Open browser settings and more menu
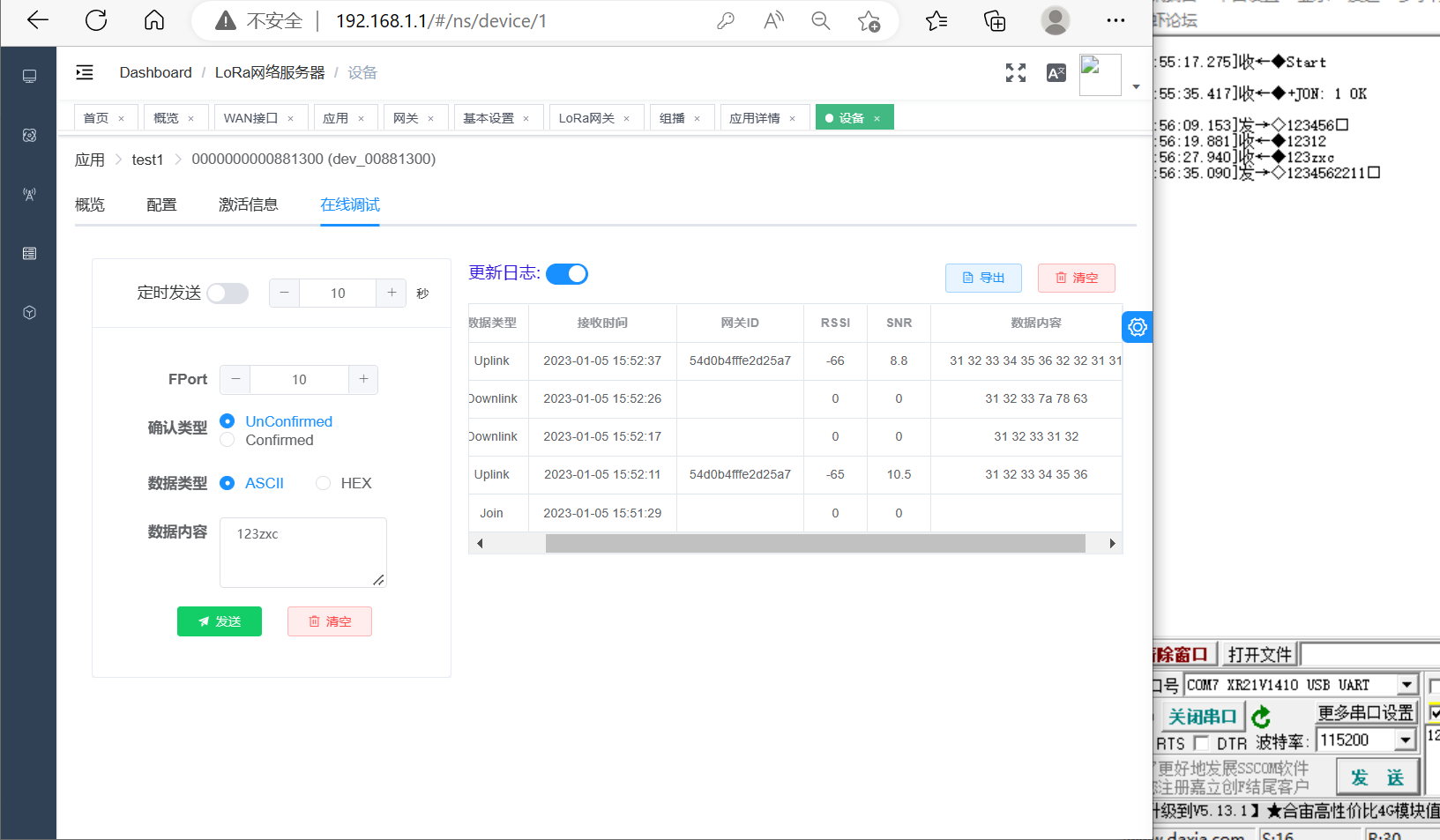The width and height of the screenshot is (1440, 840). pos(1115,20)
